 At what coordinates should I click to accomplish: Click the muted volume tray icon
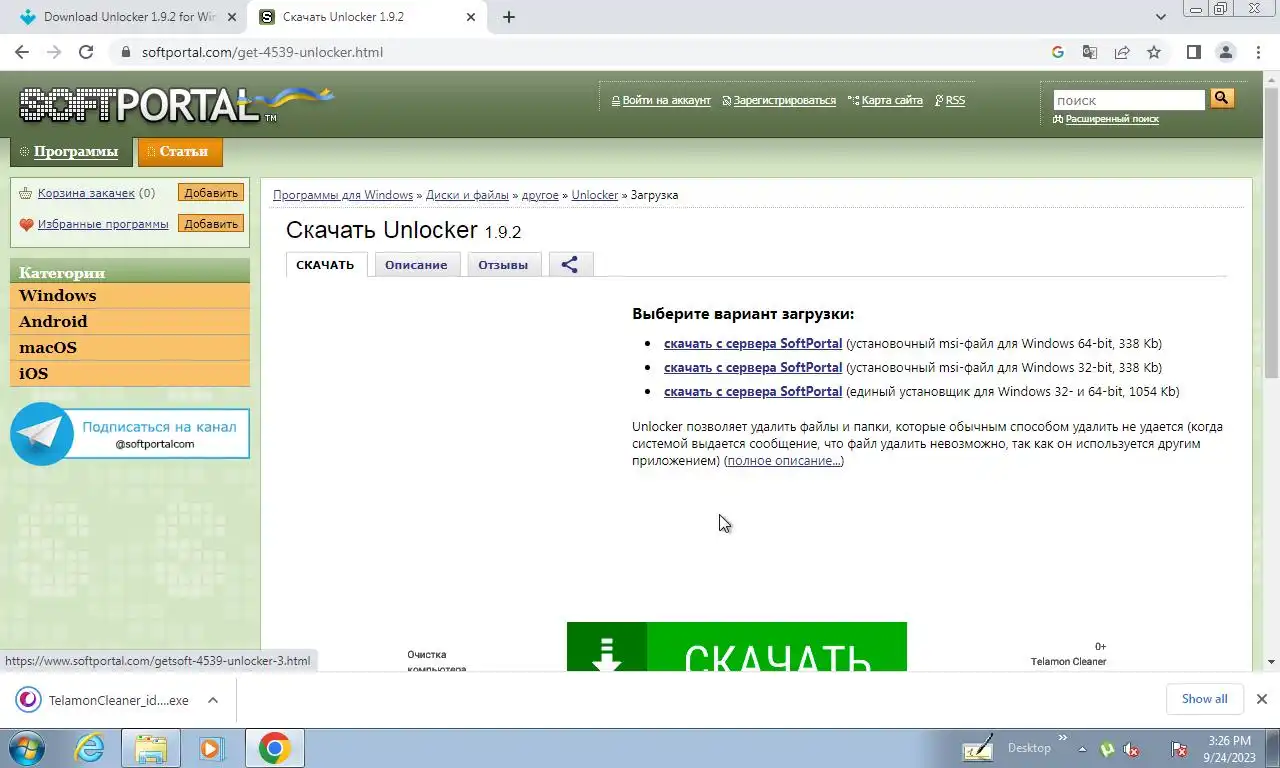tap(1132, 749)
